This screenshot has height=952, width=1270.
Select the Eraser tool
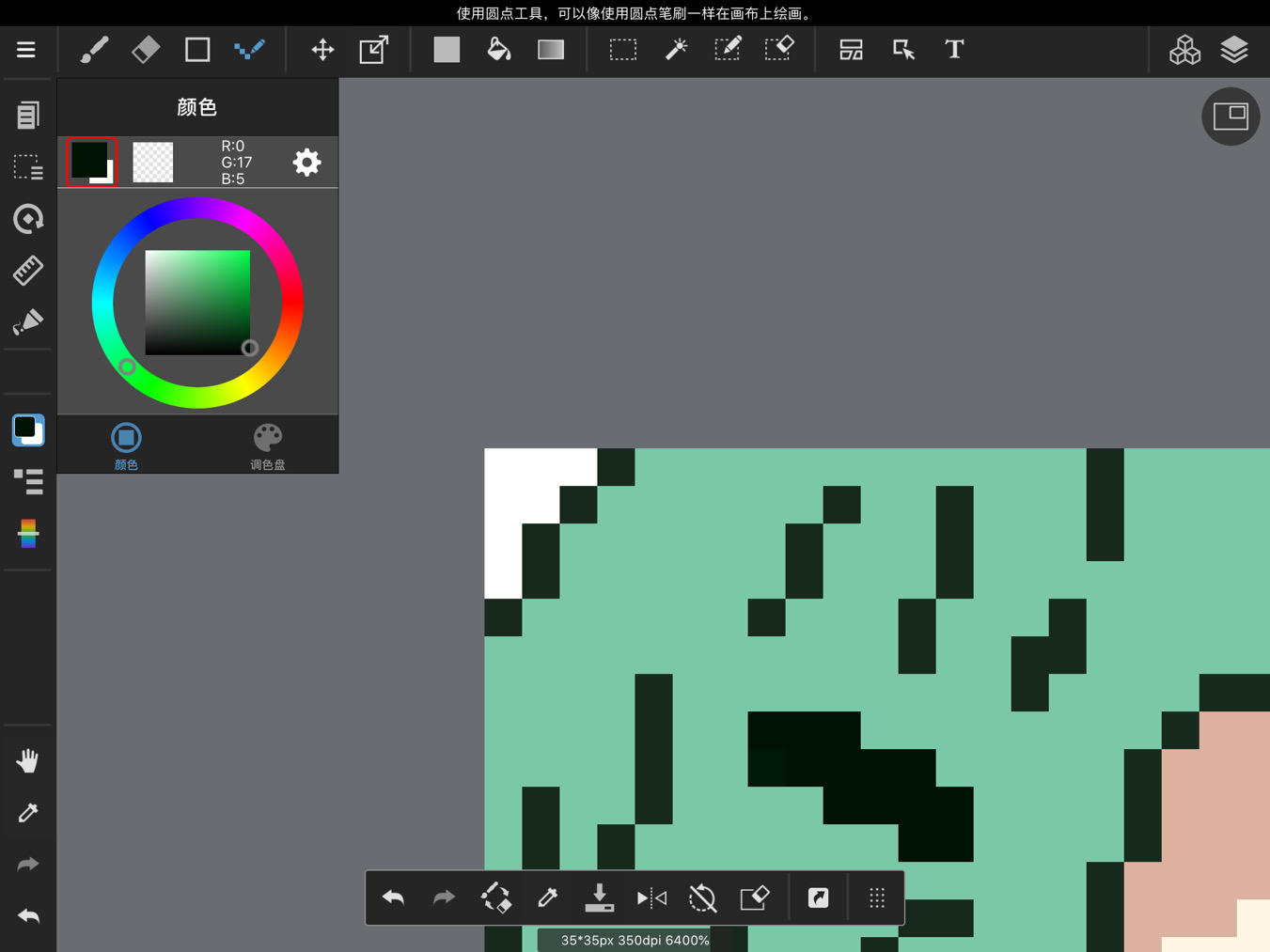click(x=146, y=50)
